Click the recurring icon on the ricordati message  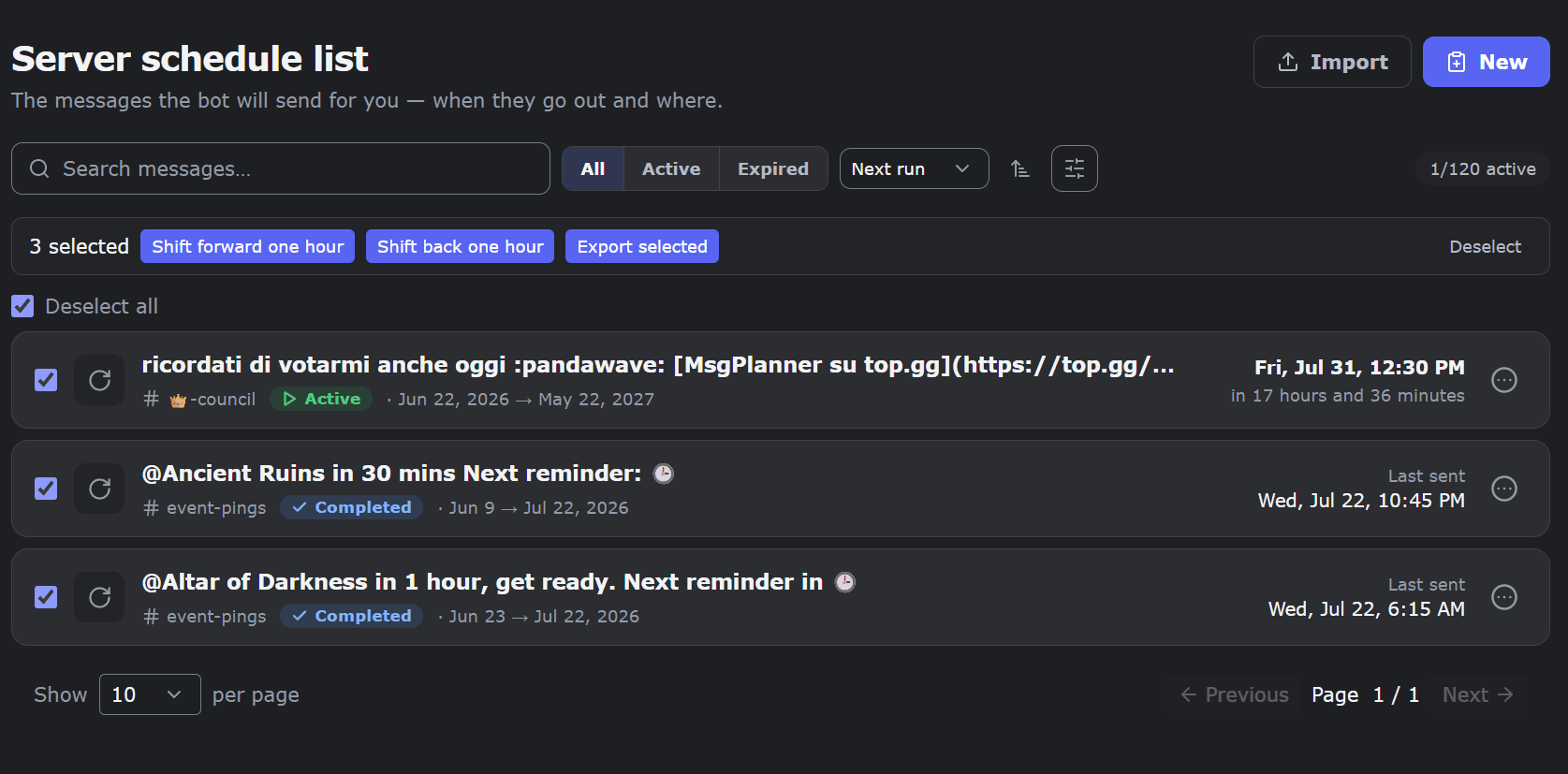click(99, 380)
